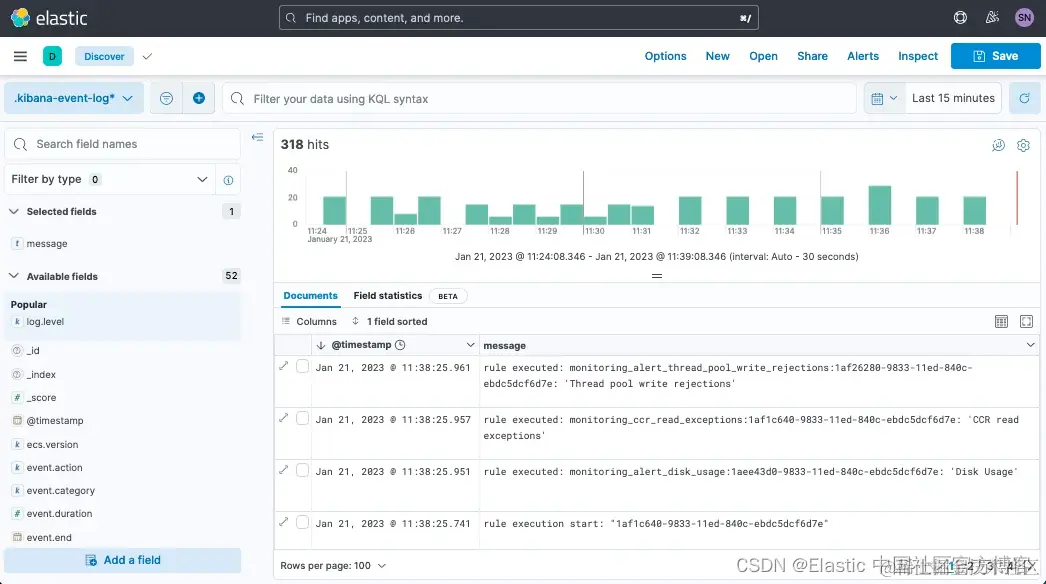Viewport: 1046px width, 584px height.
Task: Open the Columns selector
Action: (309, 321)
